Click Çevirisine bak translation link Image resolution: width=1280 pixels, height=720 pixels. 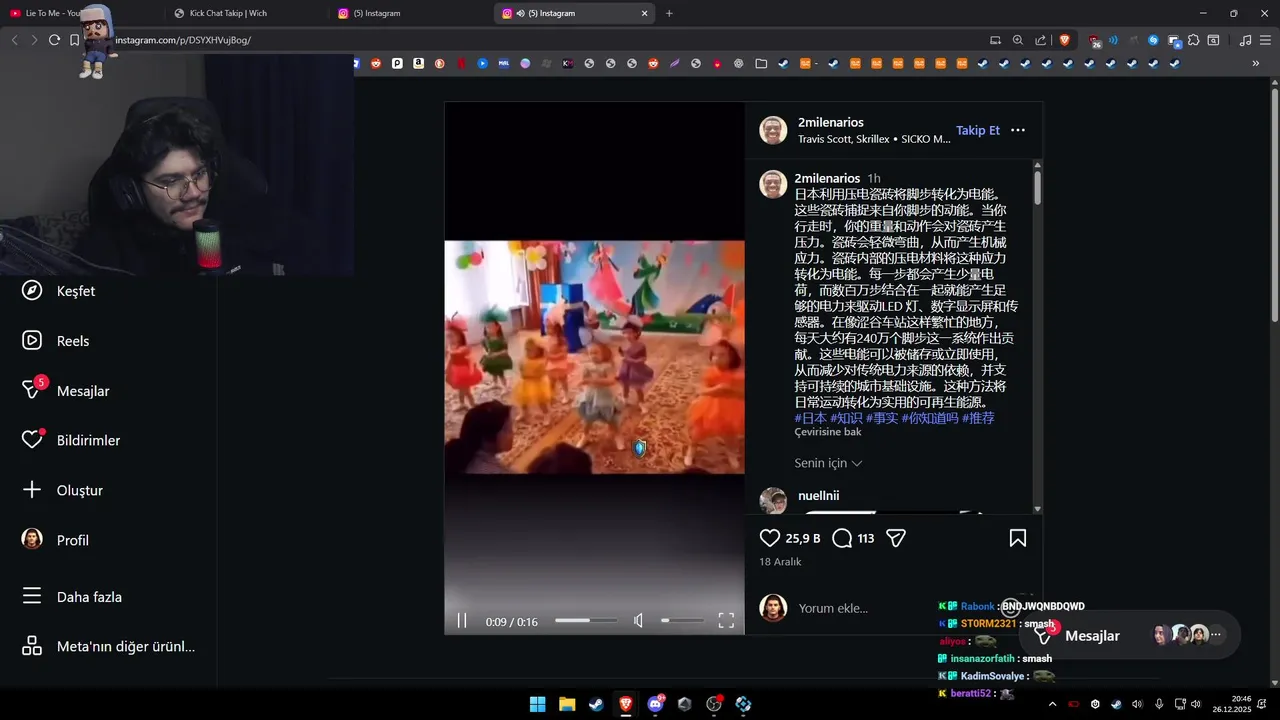828,432
